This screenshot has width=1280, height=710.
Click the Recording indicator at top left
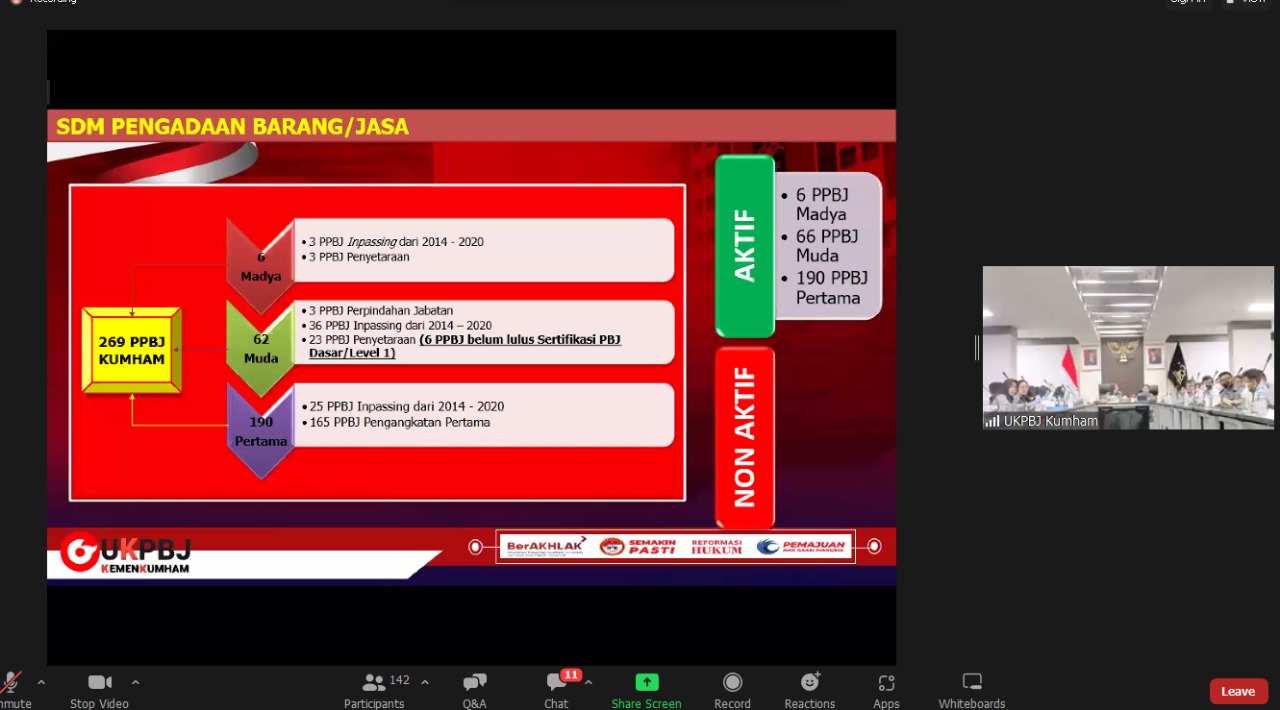pos(45,1)
